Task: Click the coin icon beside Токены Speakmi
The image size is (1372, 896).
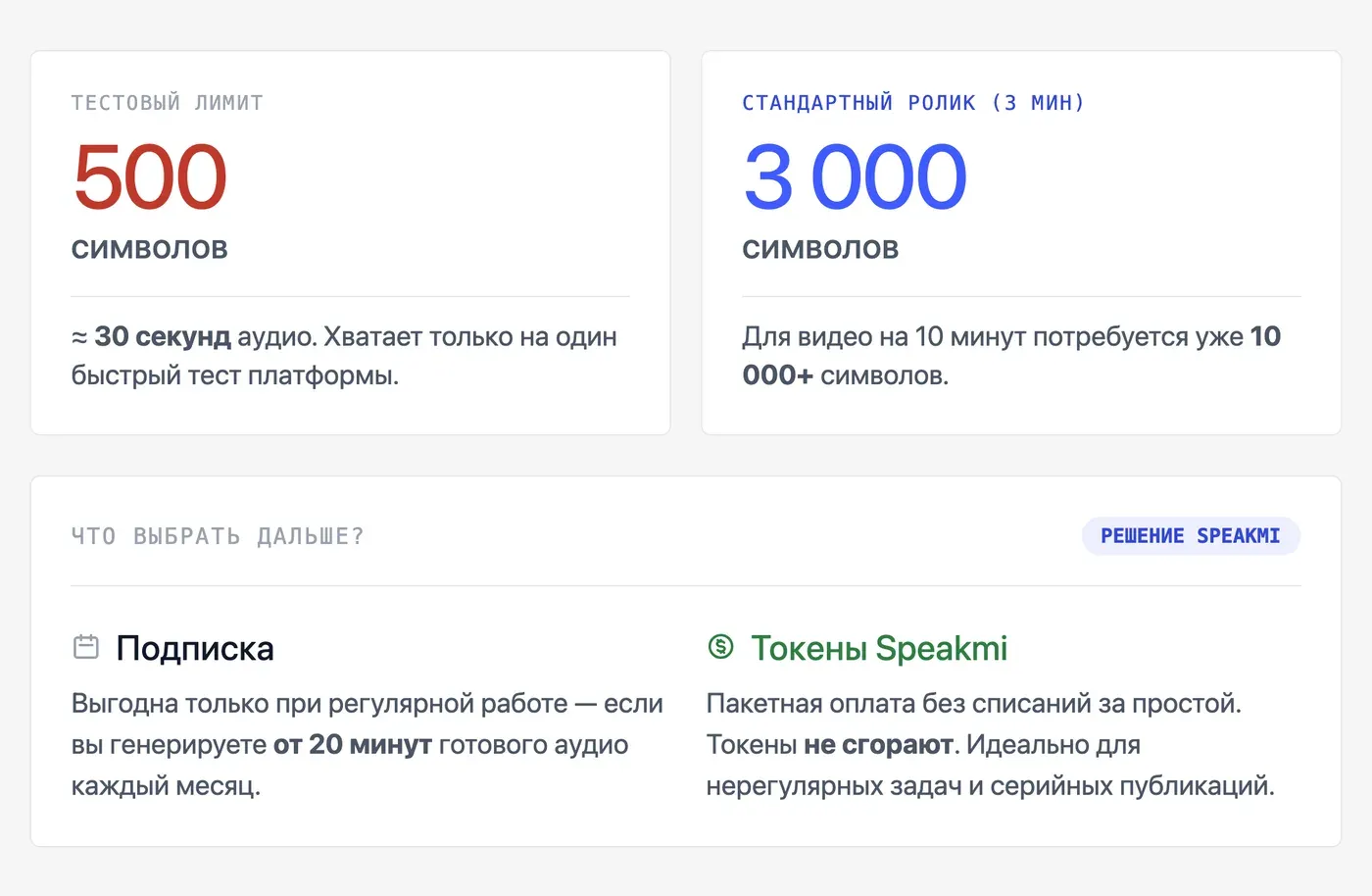Action: (x=720, y=647)
